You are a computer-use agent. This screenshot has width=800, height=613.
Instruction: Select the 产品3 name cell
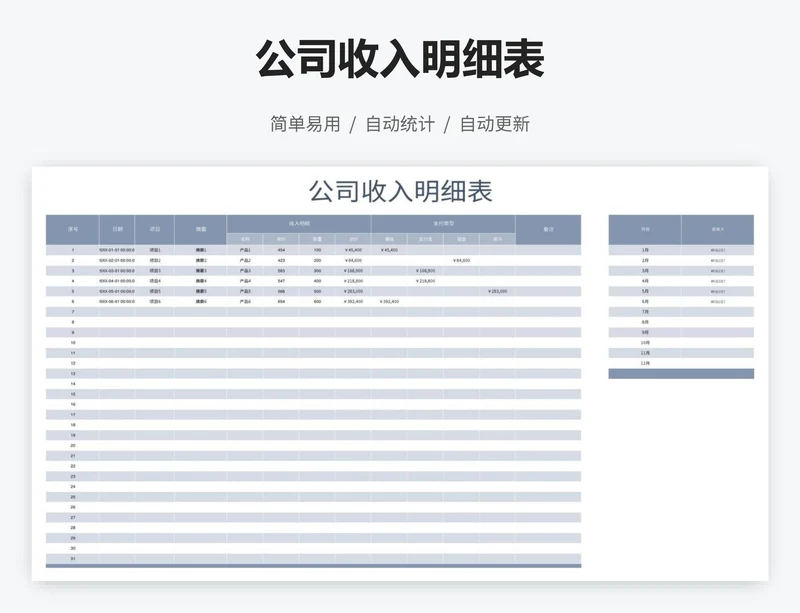(x=245, y=271)
